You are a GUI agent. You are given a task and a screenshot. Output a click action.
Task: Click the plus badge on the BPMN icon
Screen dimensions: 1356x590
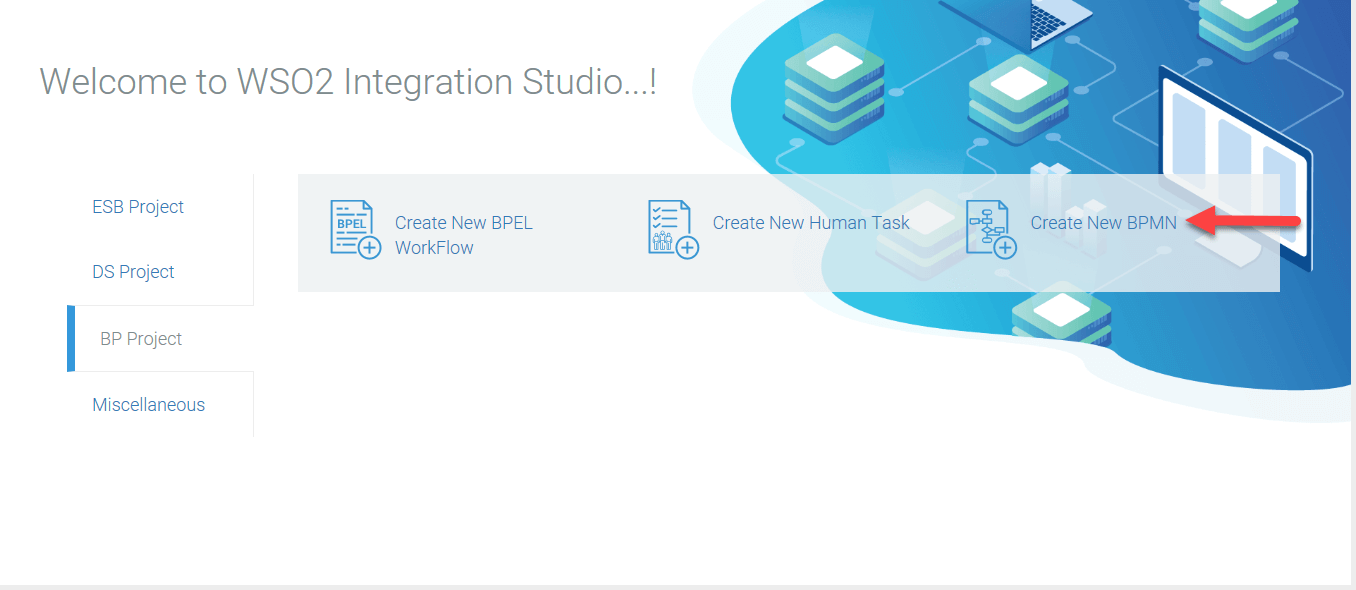(1005, 247)
